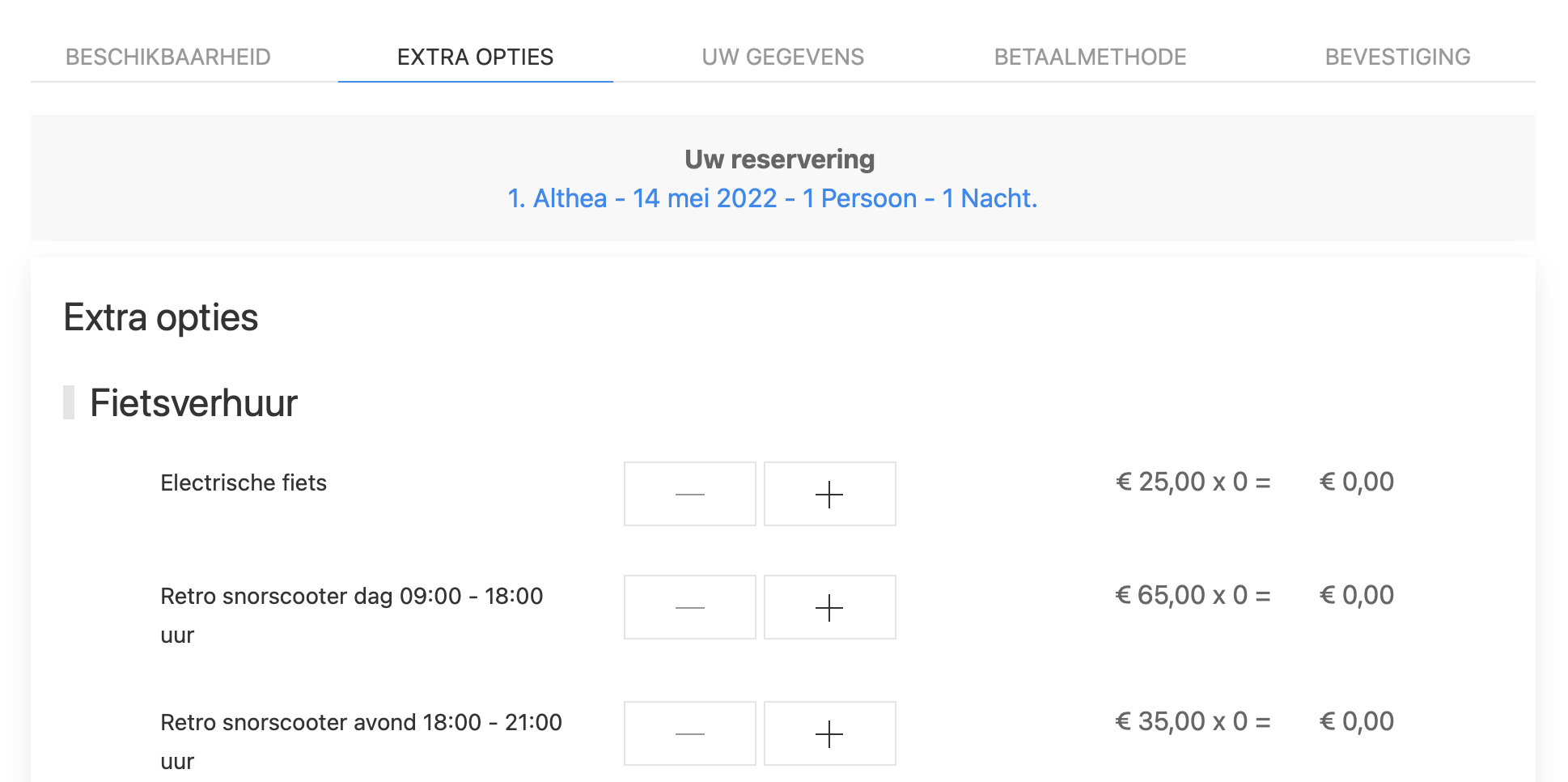The height and width of the screenshot is (782, 1568).
Task: Click the Electrische fiets label
Action: (244, 482)
